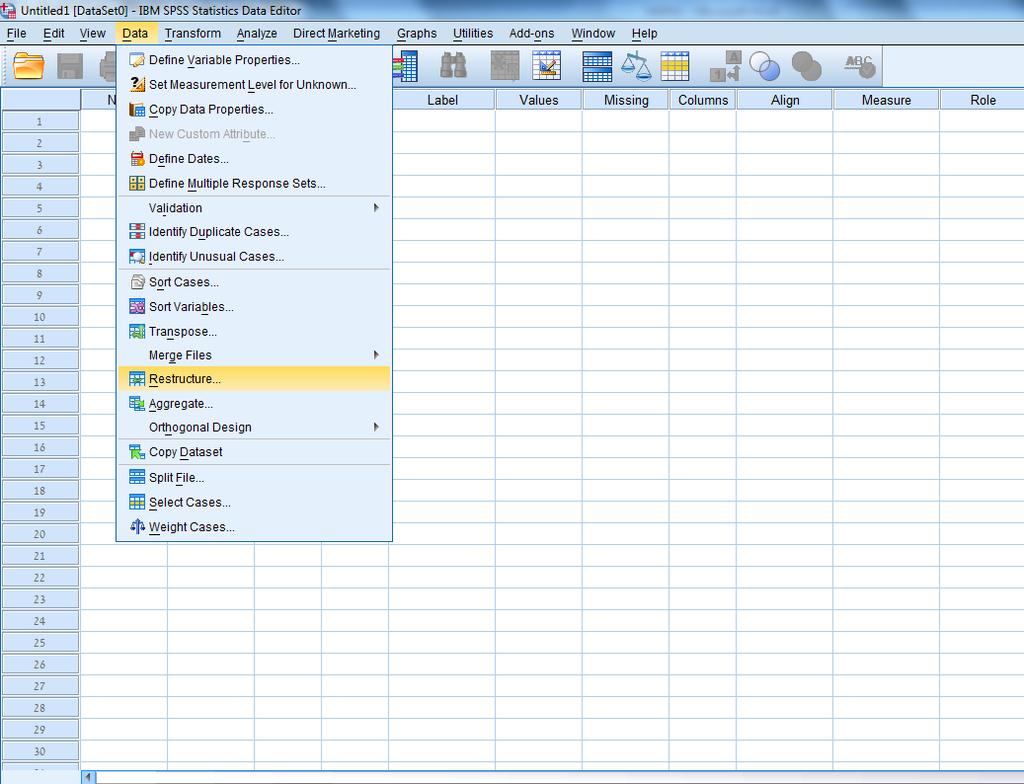Viewport: 1024px width, 784px height.
Task: Open the Help menu
Action: point(645,33)
